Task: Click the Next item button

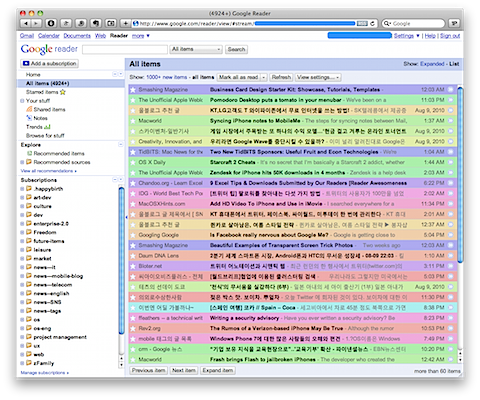Action: [x=184, y=370]
